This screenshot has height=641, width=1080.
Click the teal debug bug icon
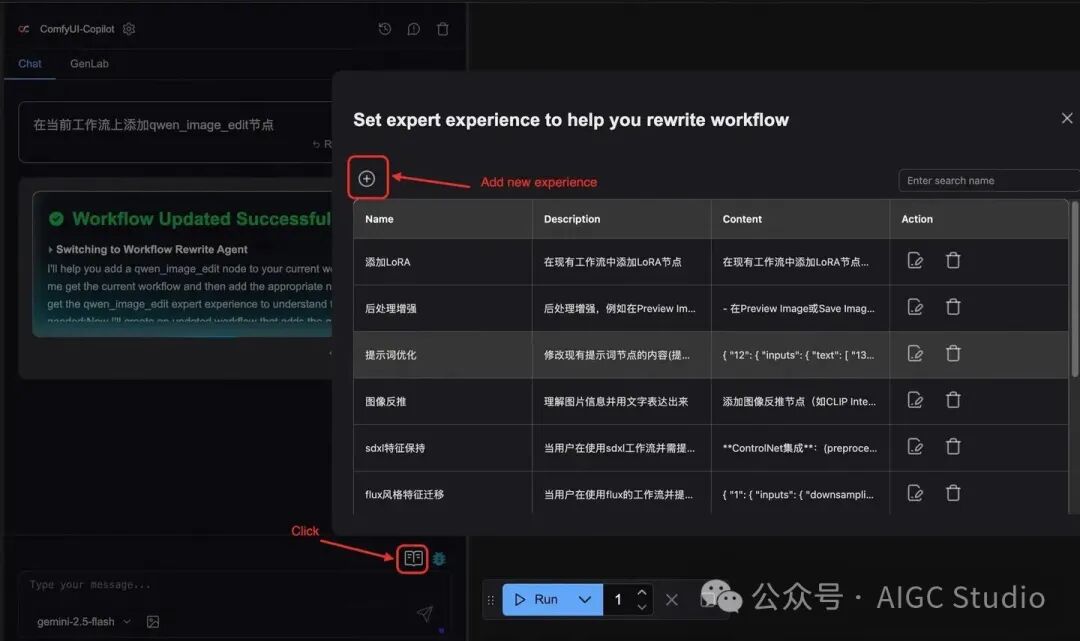coord(438,559)
